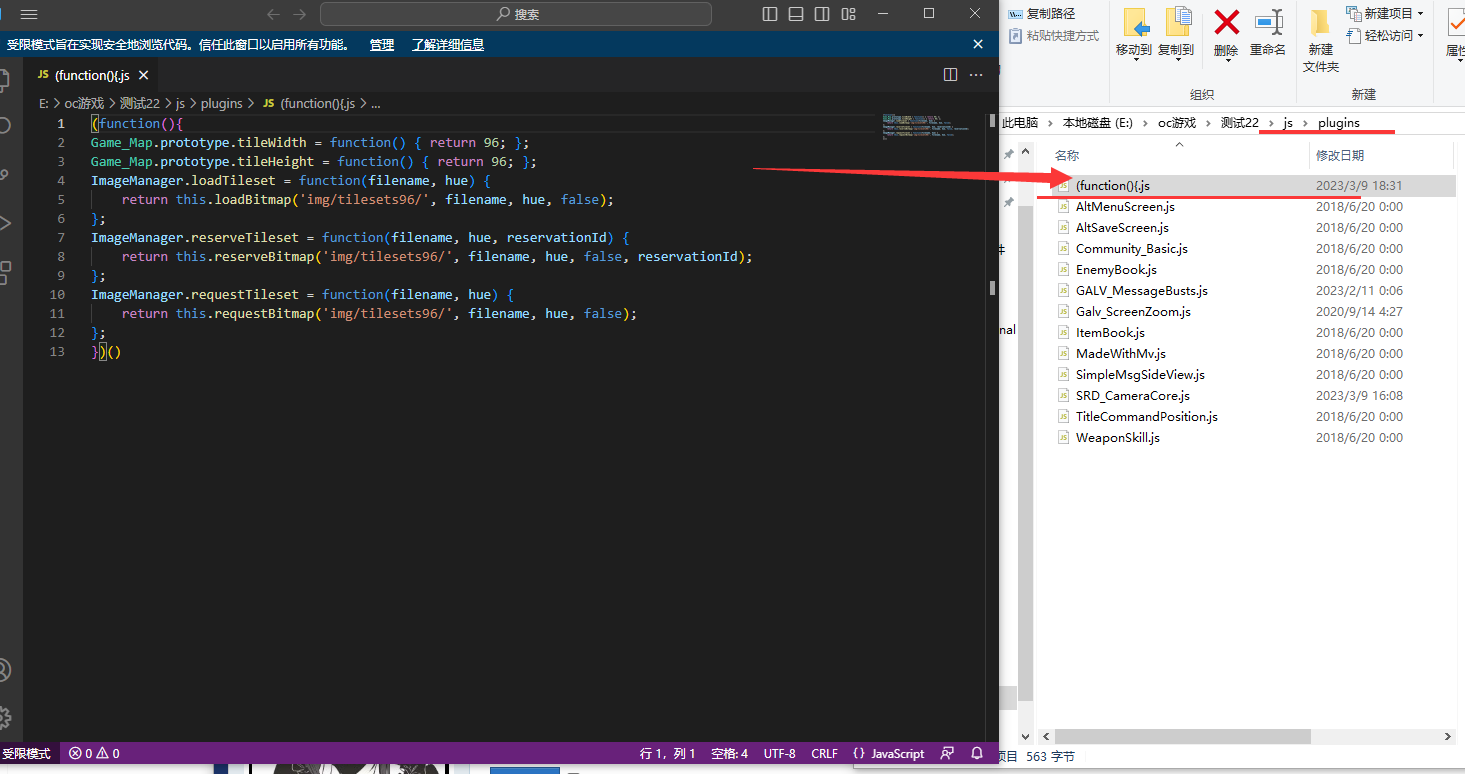Click 本地磁盘 (E:) in the address bar
The height and width of the screenshot is (774, 1465).
coord(1098,123)
